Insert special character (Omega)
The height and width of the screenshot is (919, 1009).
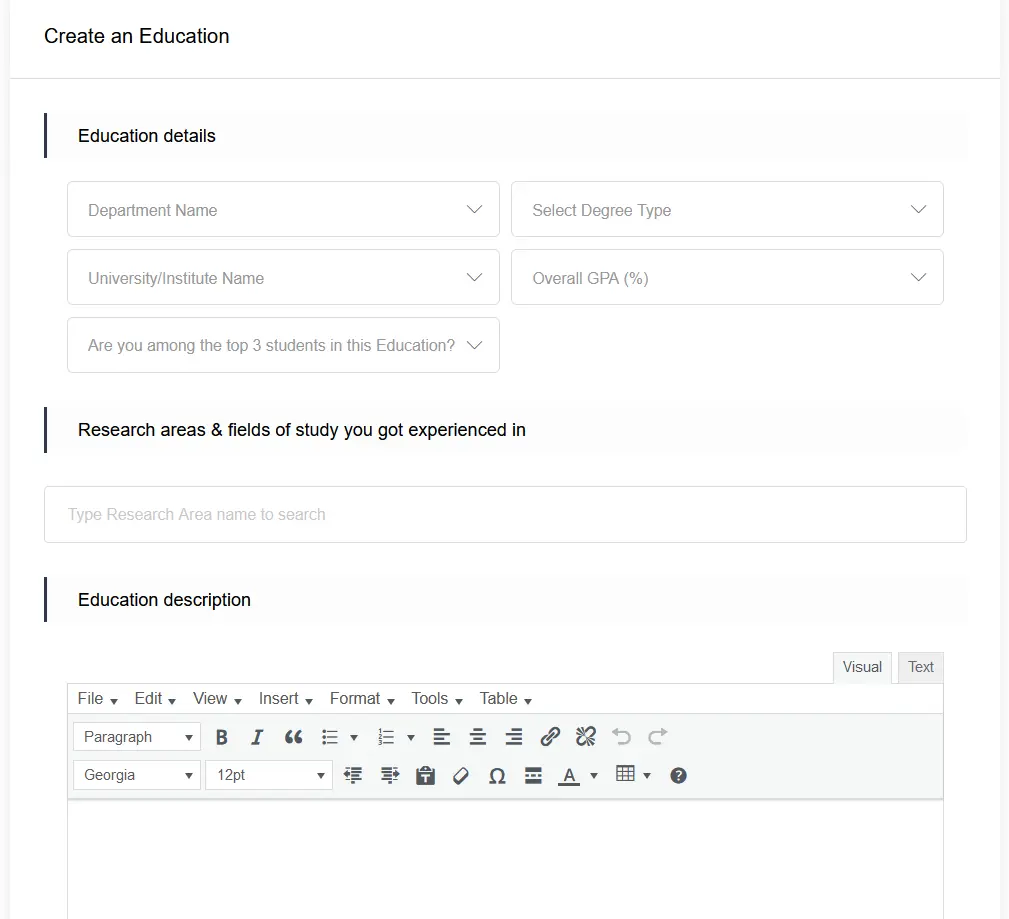pyautogui.click(x=497, y=775)
